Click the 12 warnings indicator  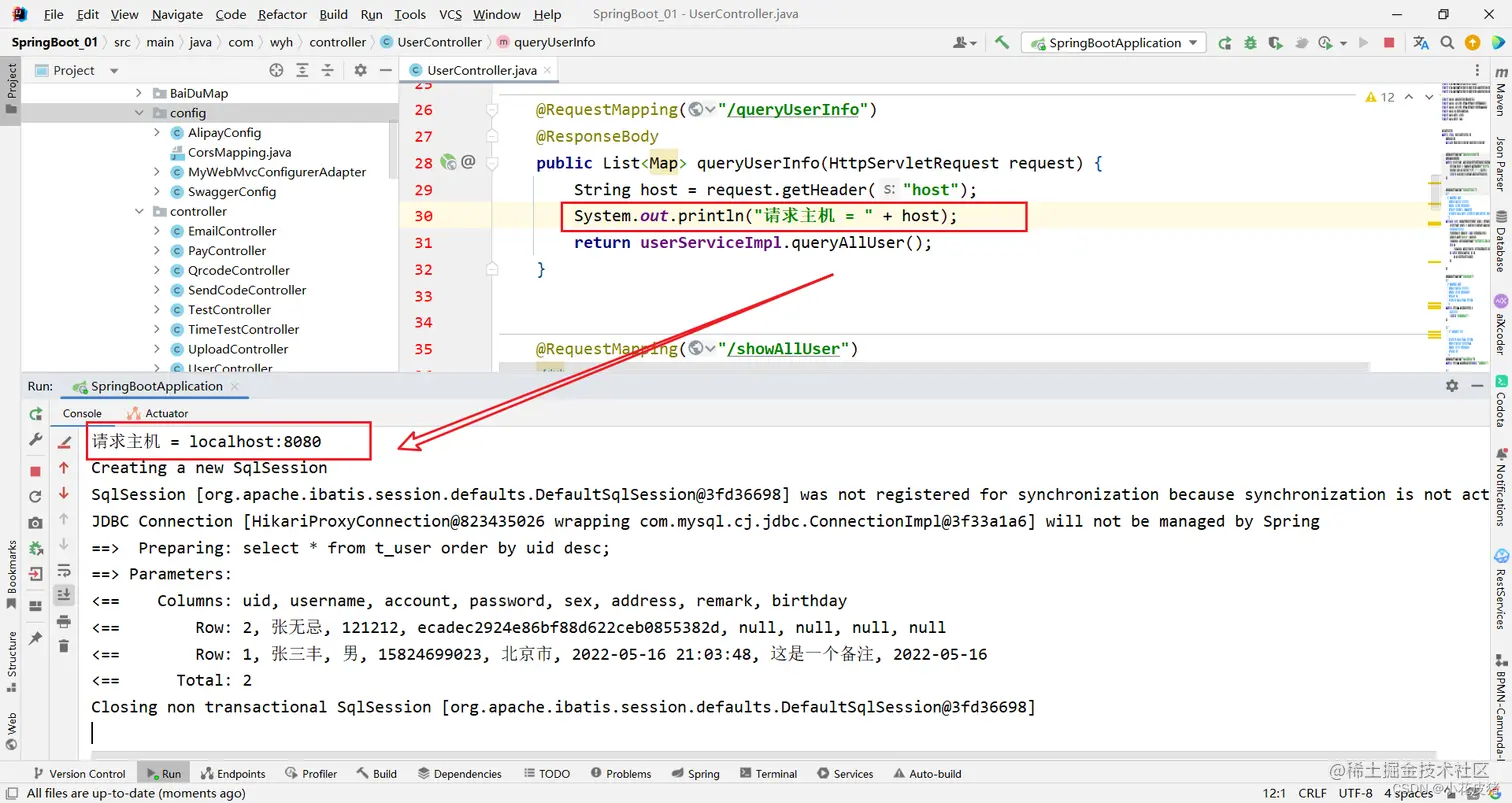point(1379,97)
